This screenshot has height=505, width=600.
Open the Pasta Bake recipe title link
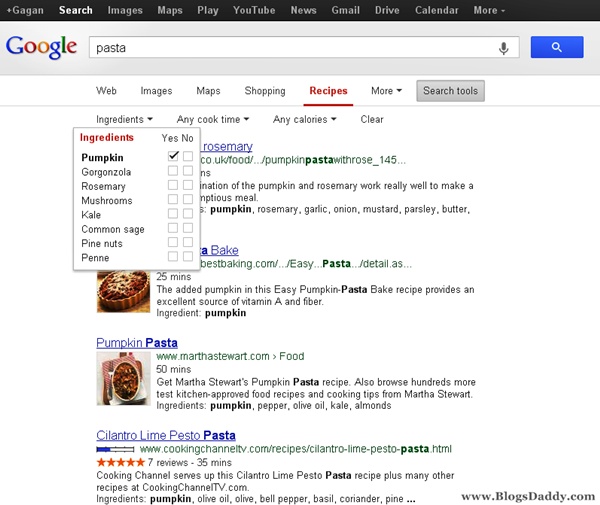[x=219, y=250]
